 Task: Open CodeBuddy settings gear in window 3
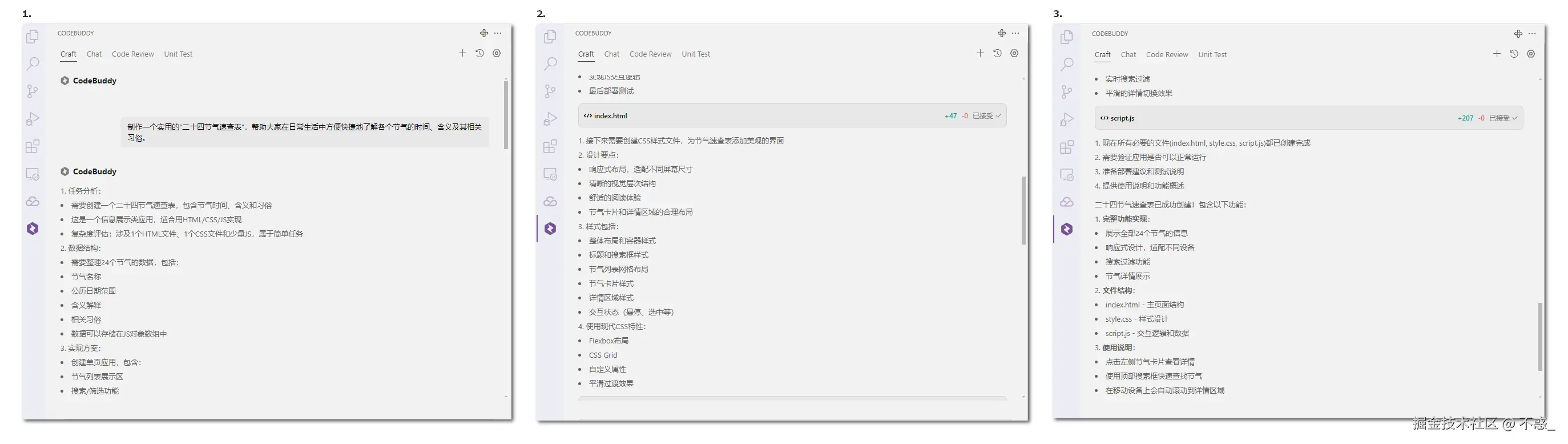click(1531, 54)
